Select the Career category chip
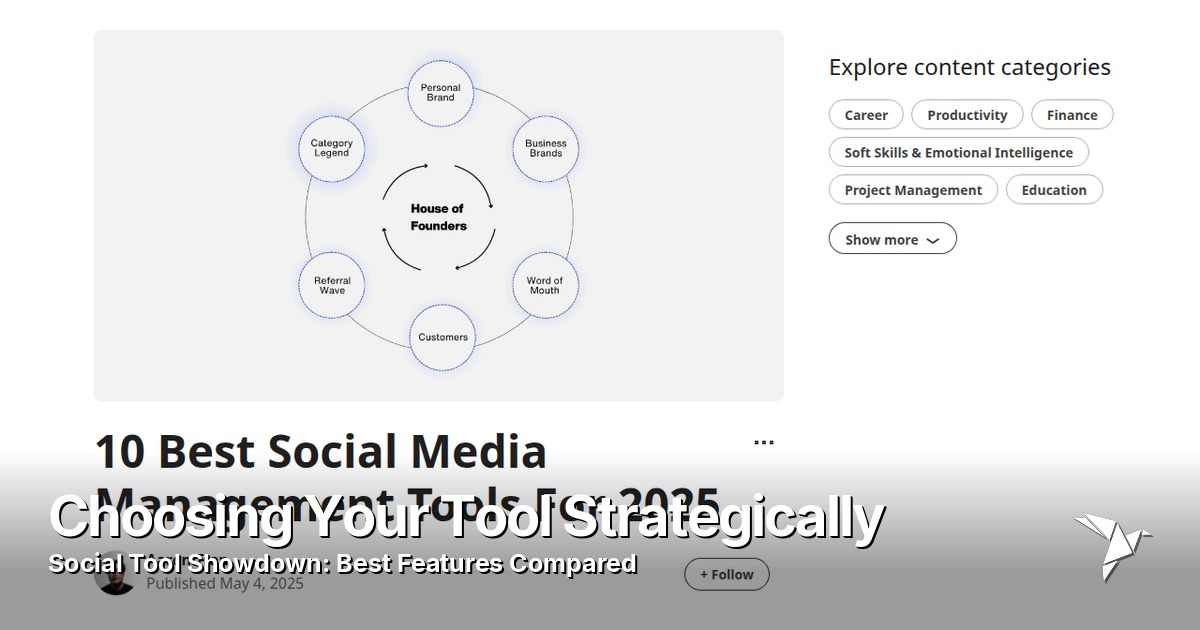This screenshot has width=1200, height=630. click(x=866, y=115)
